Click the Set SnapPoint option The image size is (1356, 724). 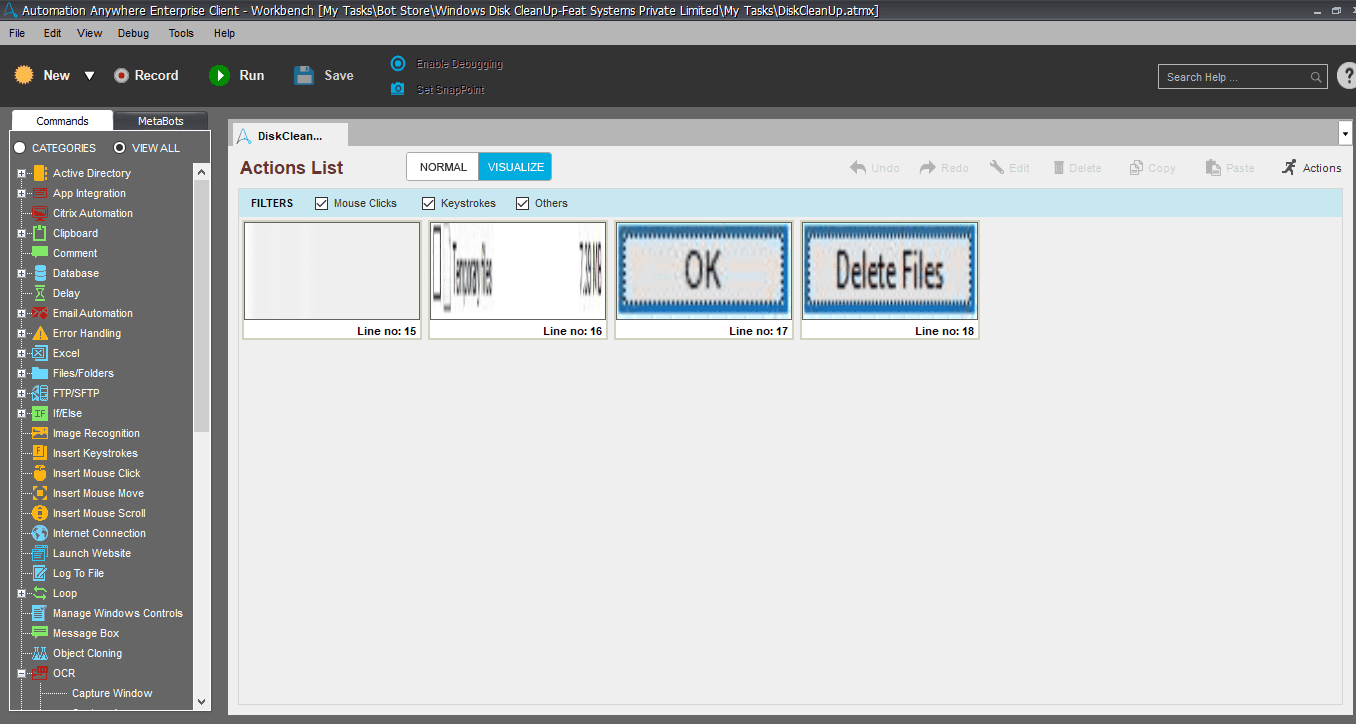tap(438, 89)
